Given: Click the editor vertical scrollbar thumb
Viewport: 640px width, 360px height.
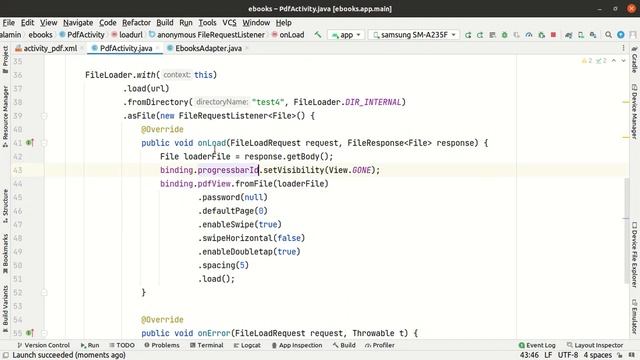Looking at the screenshot, I should (627, 231).
